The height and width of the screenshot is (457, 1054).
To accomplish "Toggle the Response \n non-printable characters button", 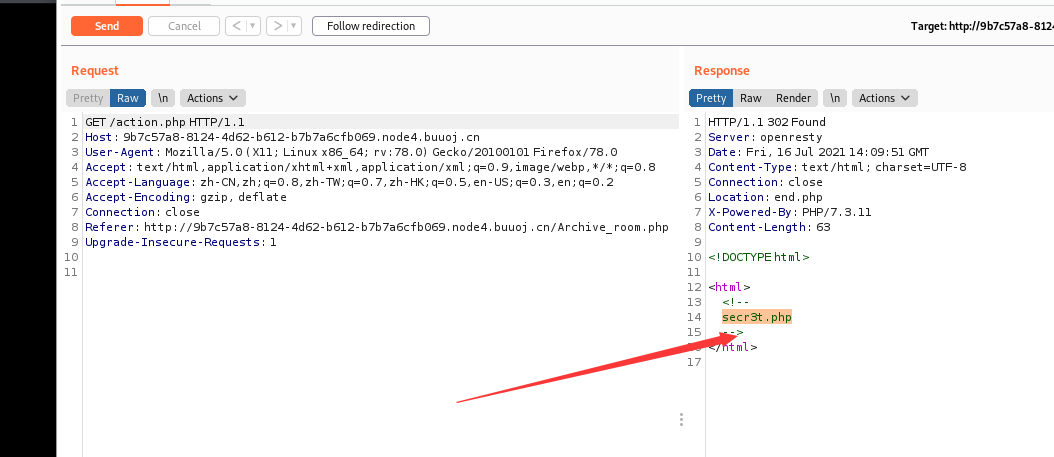I will 835,98.
